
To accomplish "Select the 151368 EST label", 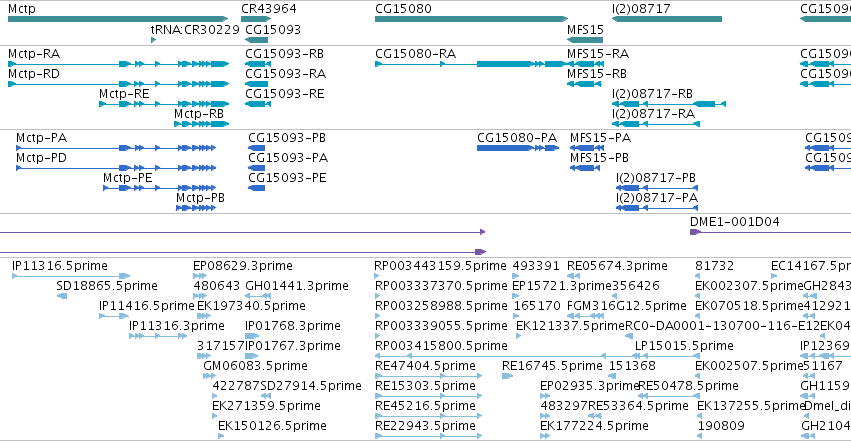I will (632, 366).
